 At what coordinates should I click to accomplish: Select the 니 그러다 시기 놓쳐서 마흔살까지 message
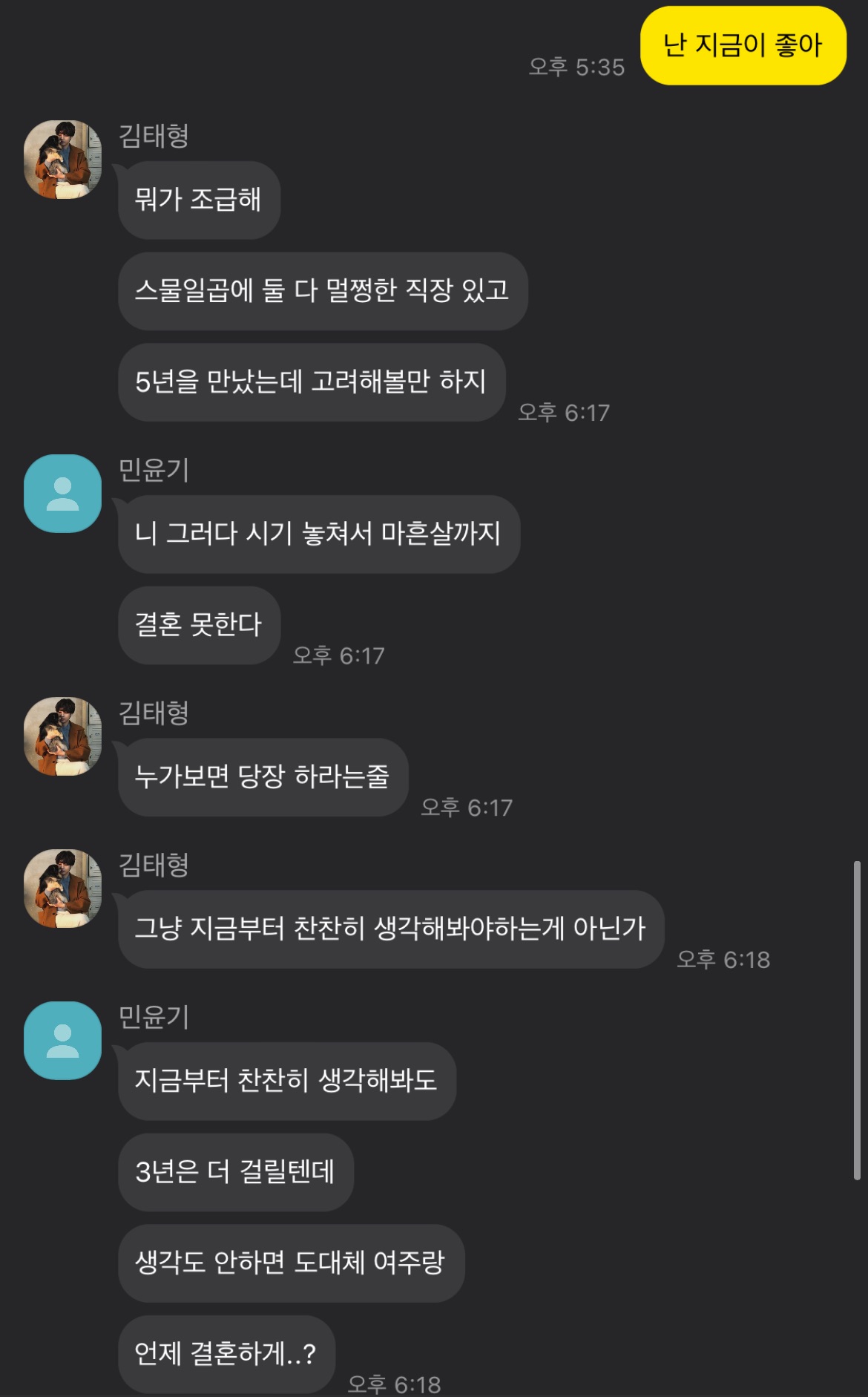(319, 534)
